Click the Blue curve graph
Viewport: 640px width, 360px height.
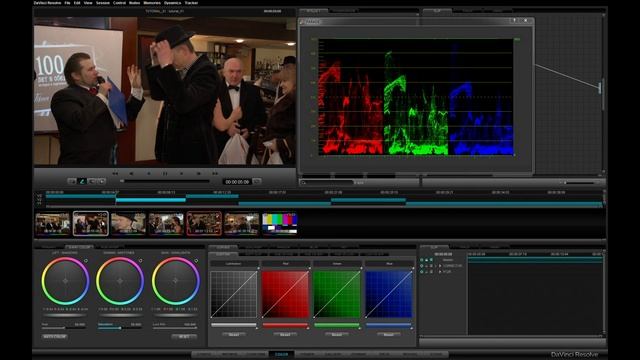pos(389,294)
